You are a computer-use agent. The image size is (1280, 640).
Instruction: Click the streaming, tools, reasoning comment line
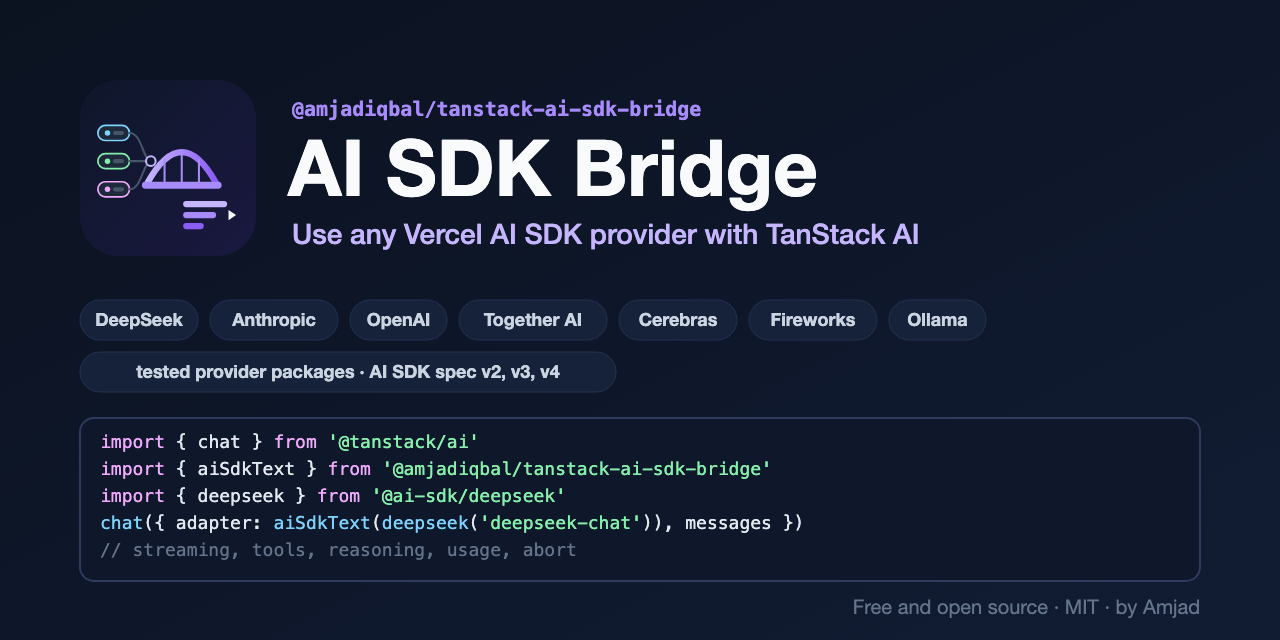pyautogui.click(x=338, y=550)
